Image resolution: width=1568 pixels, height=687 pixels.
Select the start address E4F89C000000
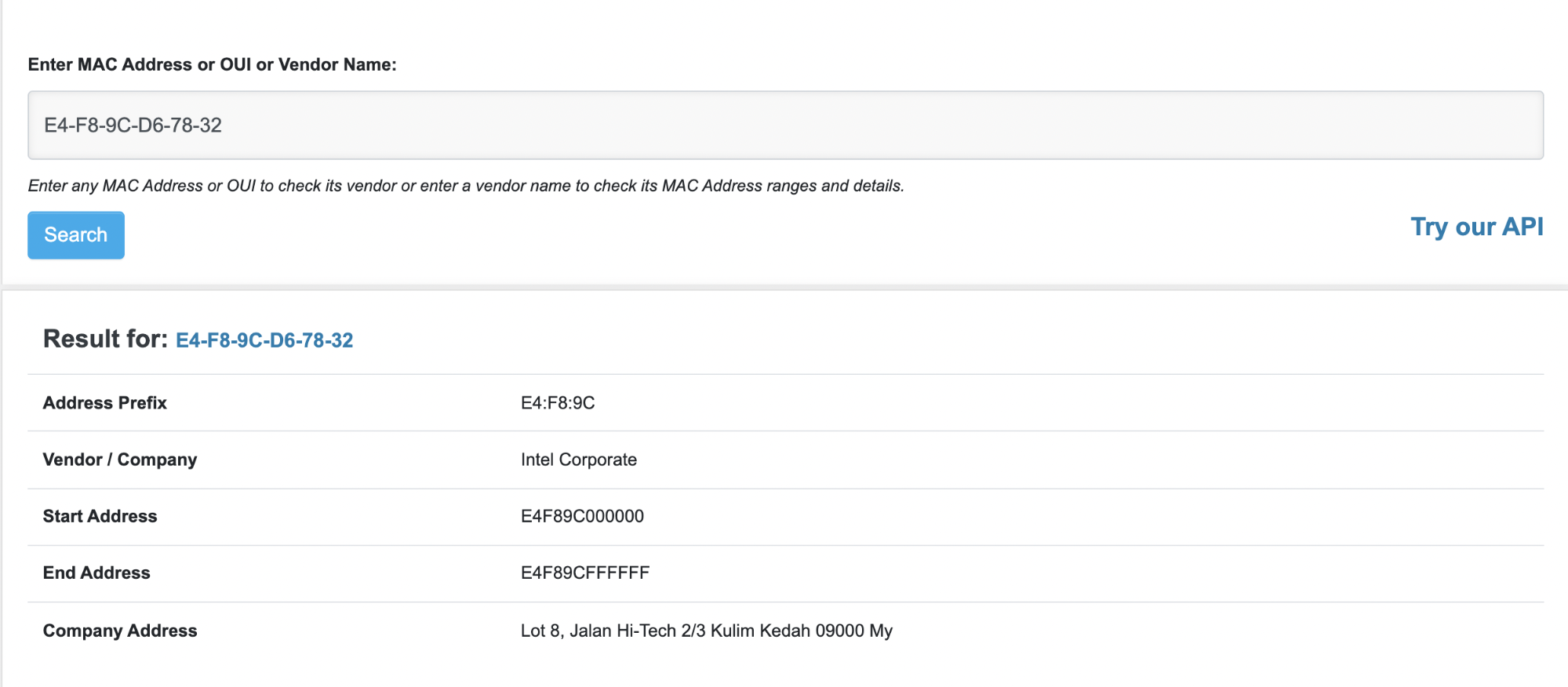(x=582, y=516)
